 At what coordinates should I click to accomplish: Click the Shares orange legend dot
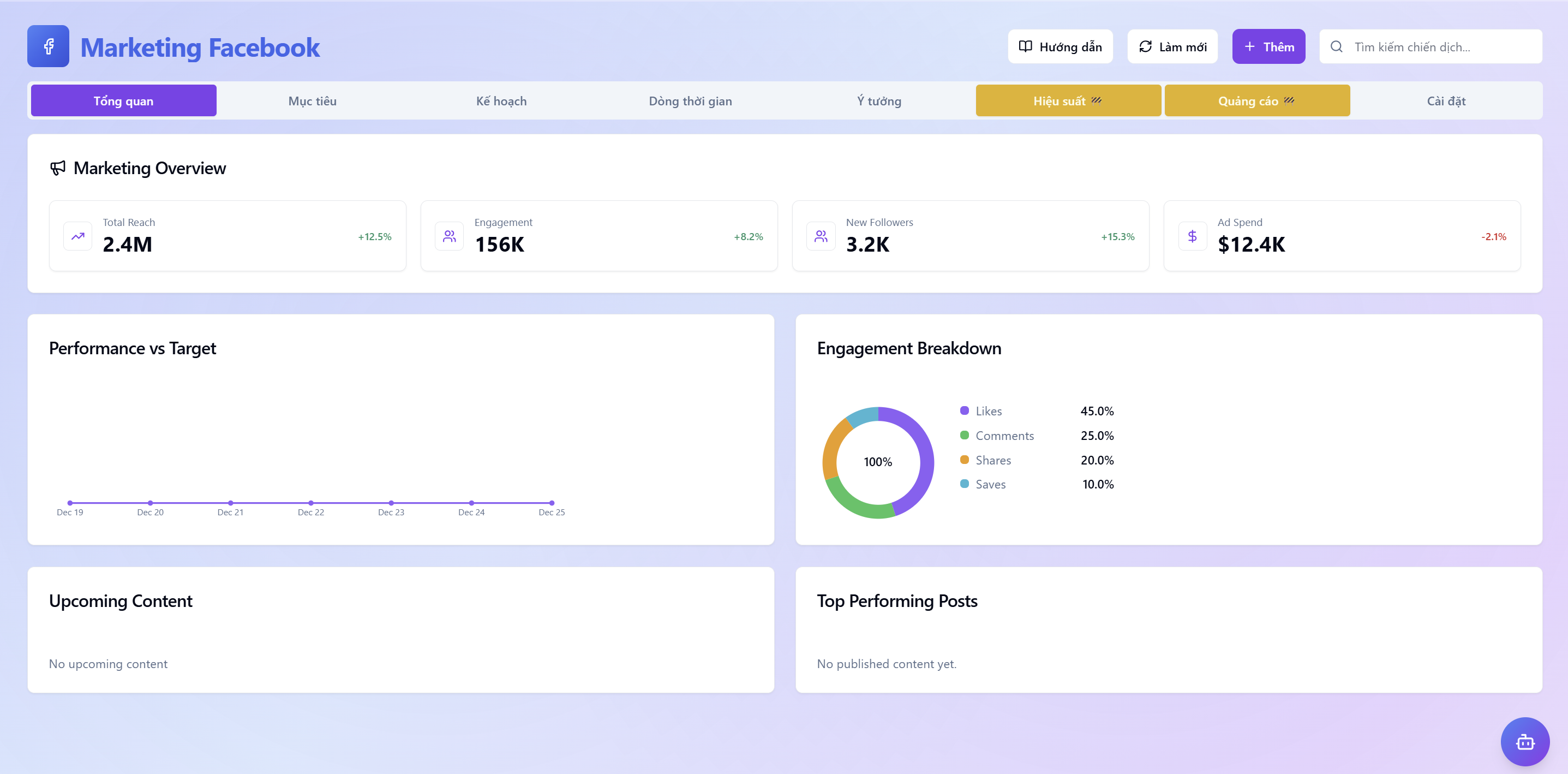(x=964, y=460)
